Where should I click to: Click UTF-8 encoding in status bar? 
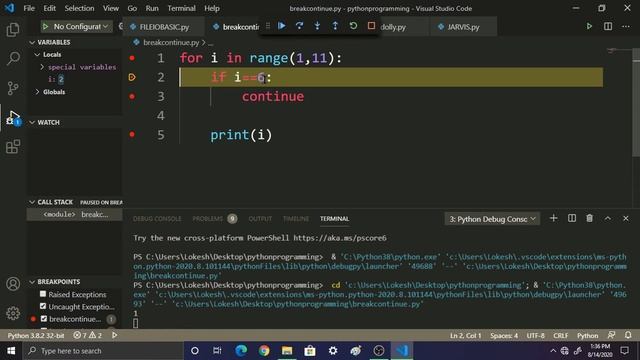click(x=536, y=336)
